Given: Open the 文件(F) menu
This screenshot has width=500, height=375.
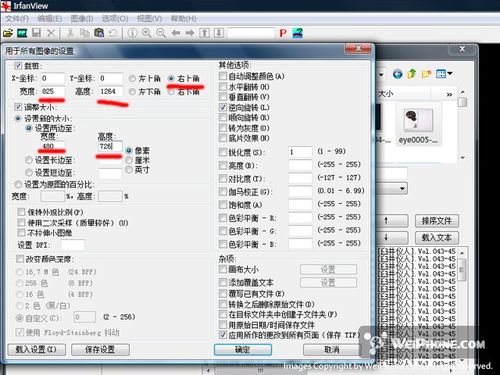Looking at the screenshot, I should (x=17, y=19).
